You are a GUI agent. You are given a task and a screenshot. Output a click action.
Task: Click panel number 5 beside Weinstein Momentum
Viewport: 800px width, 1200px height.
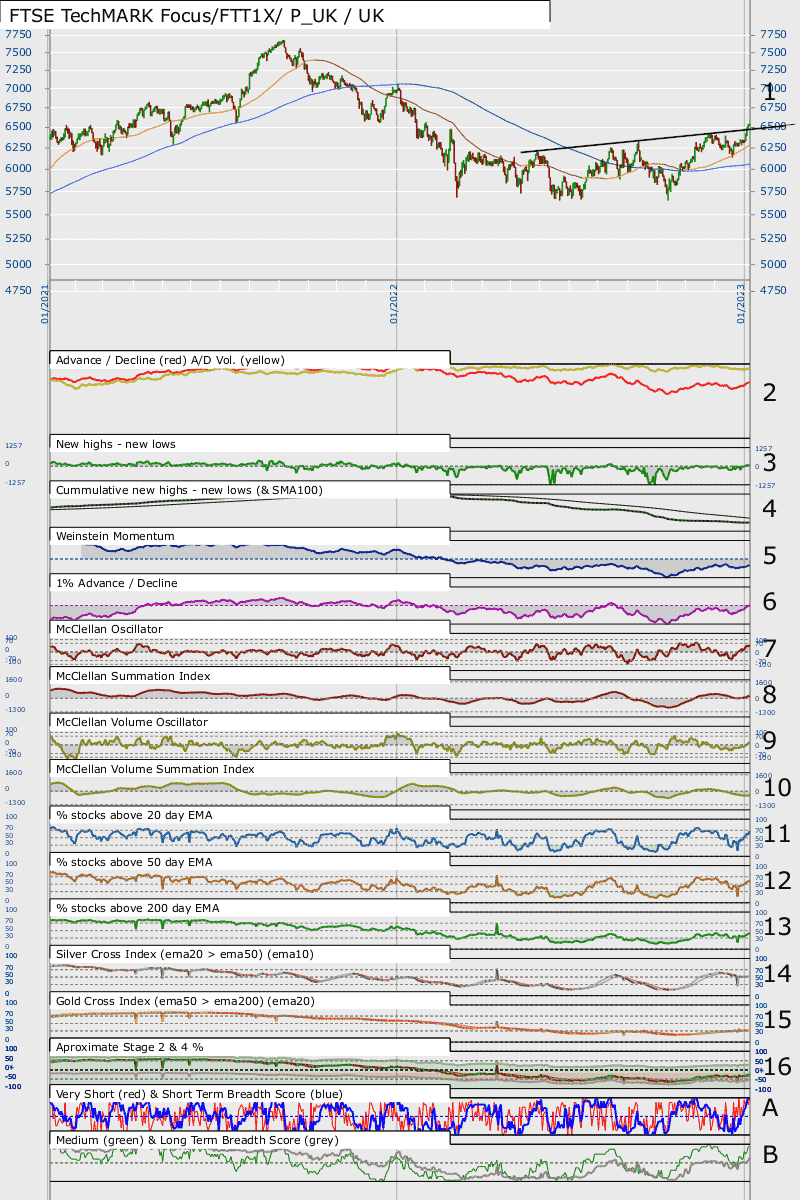point(769,556)
